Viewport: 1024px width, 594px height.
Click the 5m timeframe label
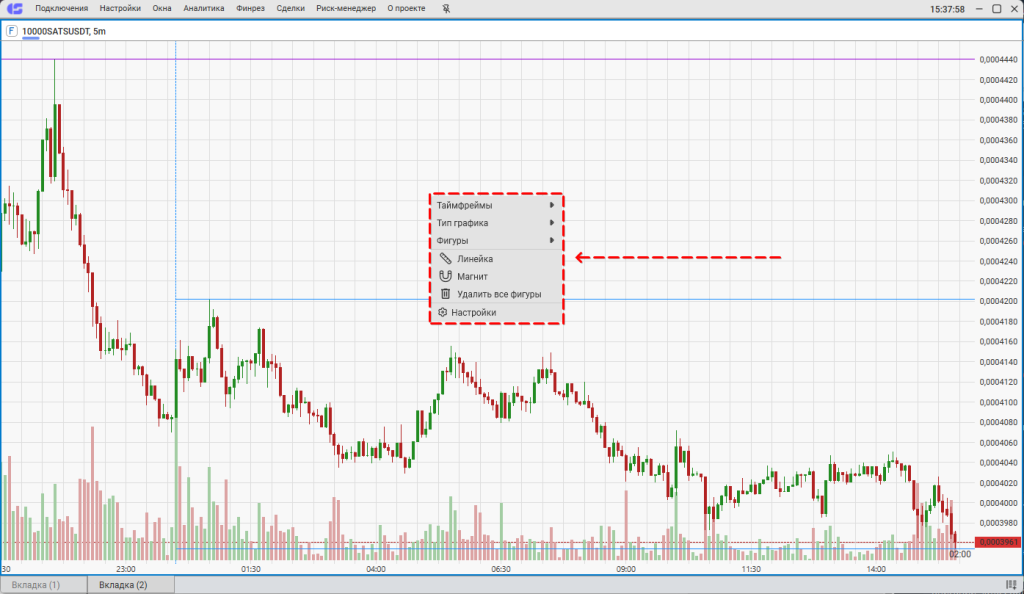click(x=99, y=31)
